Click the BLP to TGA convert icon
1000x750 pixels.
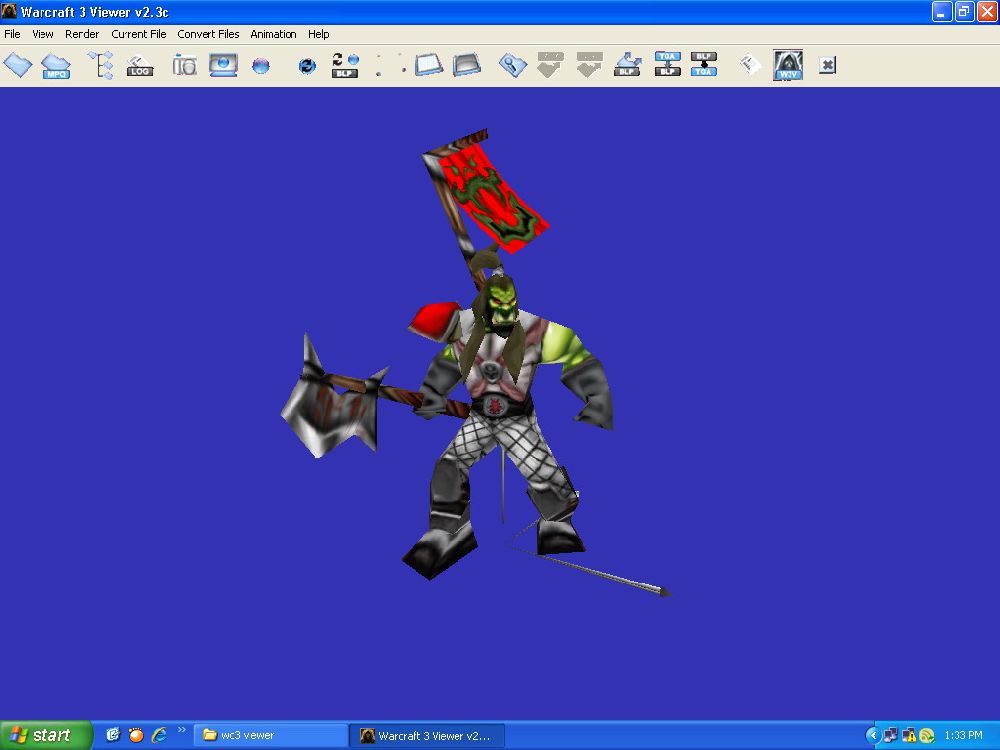point(703,64)
